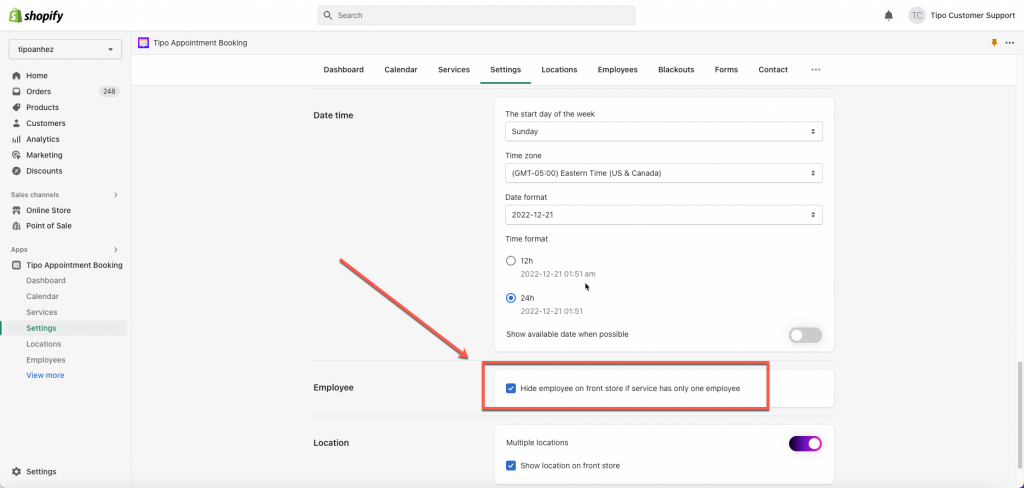Image resolution: width=1024 pixels, height=488 pixels.
Task: Open the Date format dropdown
Action: [x=664, y=214]
